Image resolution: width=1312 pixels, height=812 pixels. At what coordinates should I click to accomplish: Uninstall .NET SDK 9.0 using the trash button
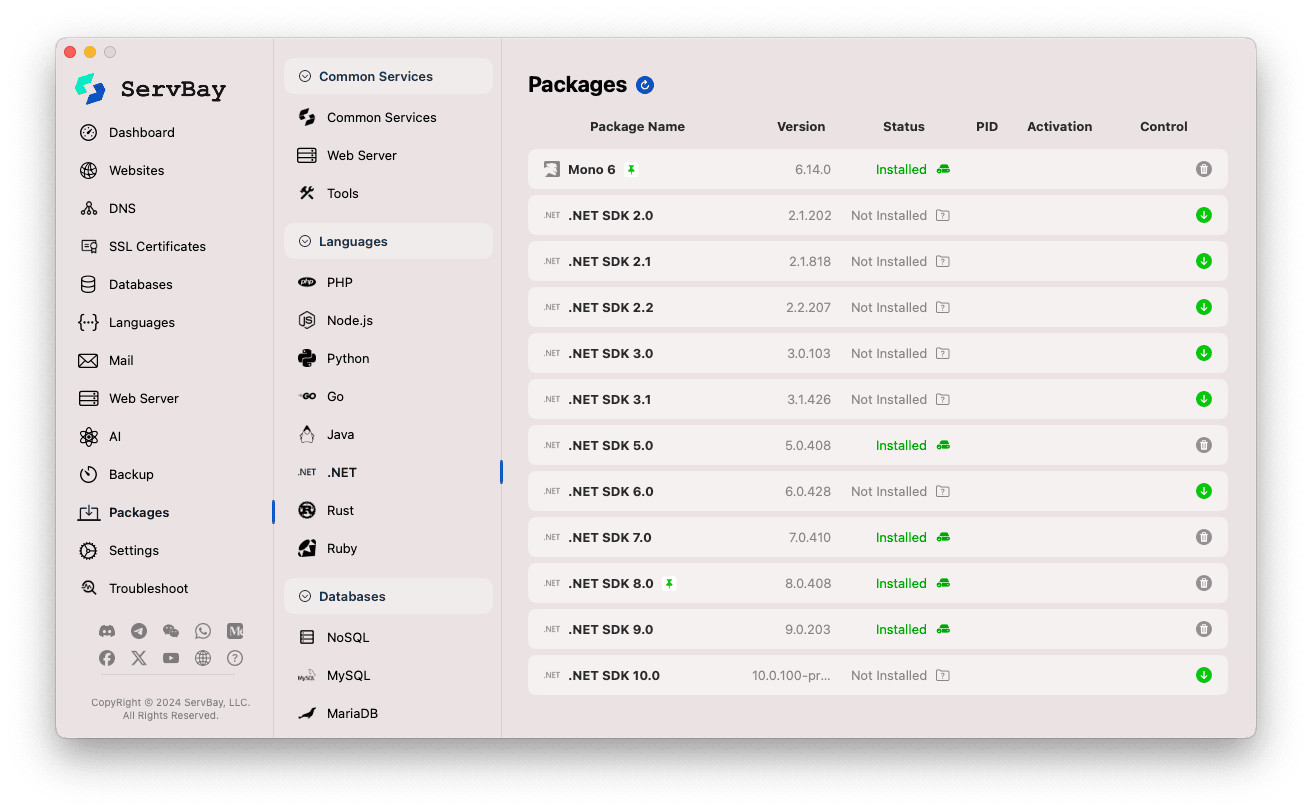coord(1204,629)
